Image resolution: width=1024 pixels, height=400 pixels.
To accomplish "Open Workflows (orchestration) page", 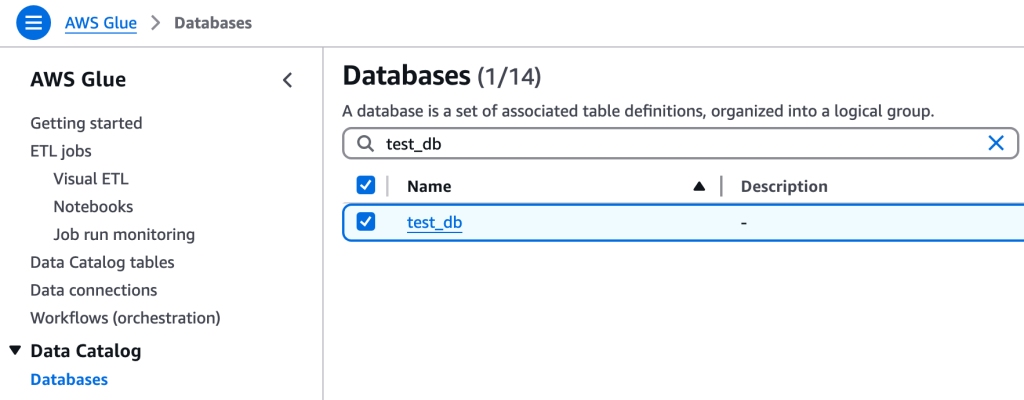I will coord(125,318).
